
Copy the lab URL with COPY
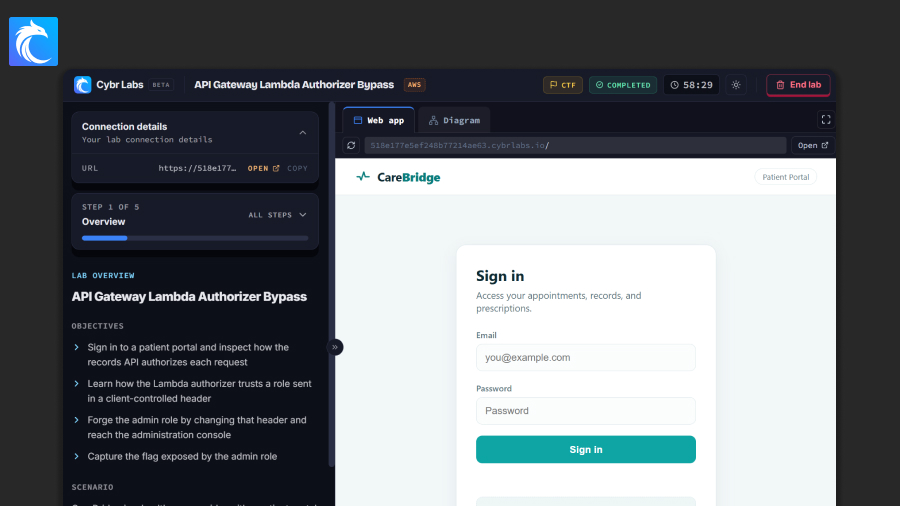[297, 168]
